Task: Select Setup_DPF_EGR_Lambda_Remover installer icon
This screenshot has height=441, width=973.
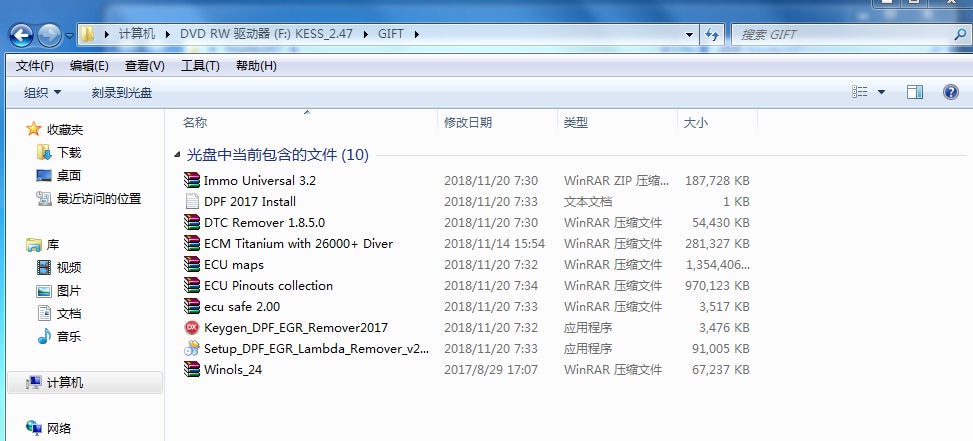Action: pos(192,349)
